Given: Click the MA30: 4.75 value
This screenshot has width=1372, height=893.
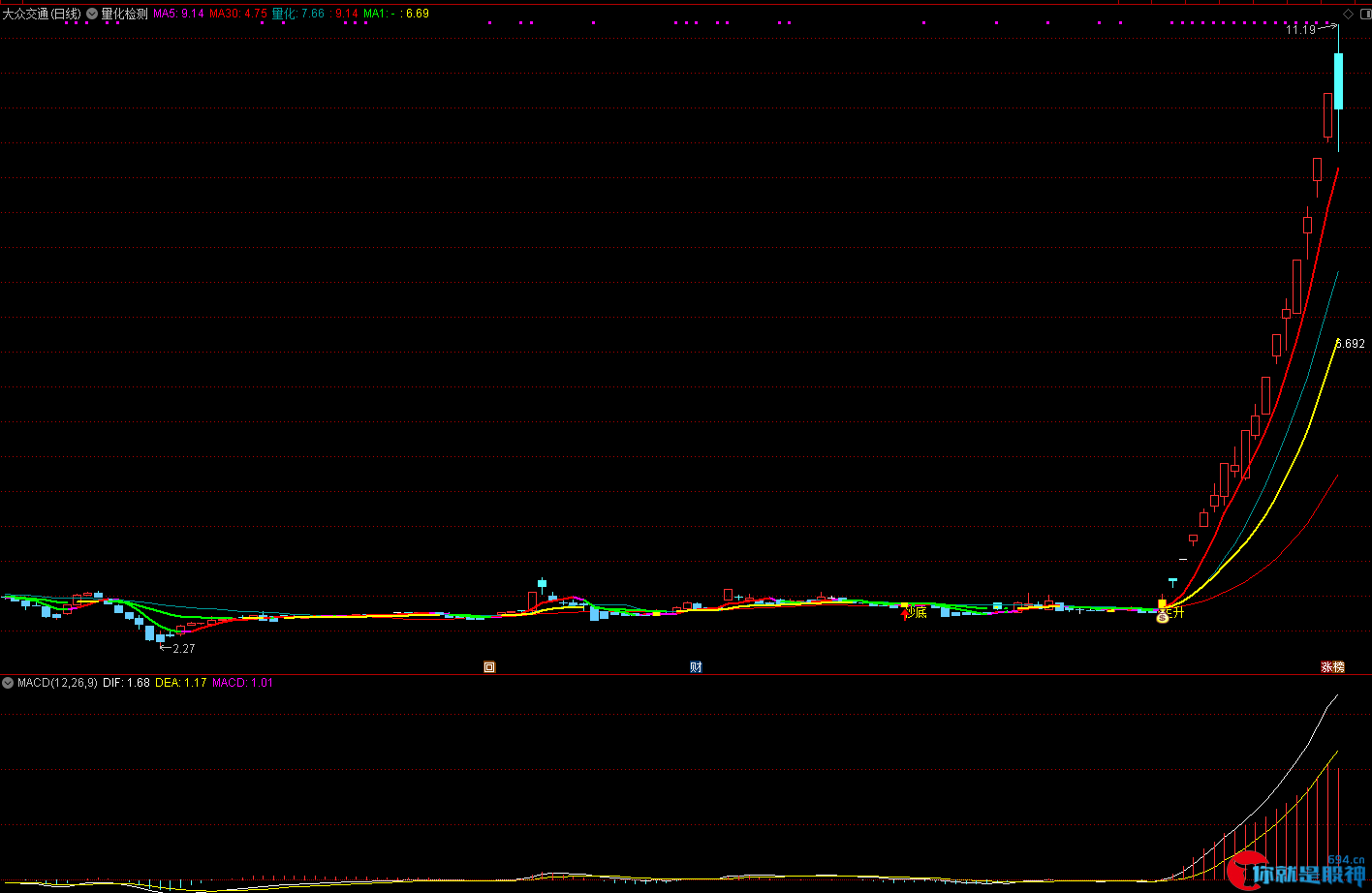Looking at the screenshot, I should coord(238,14).
